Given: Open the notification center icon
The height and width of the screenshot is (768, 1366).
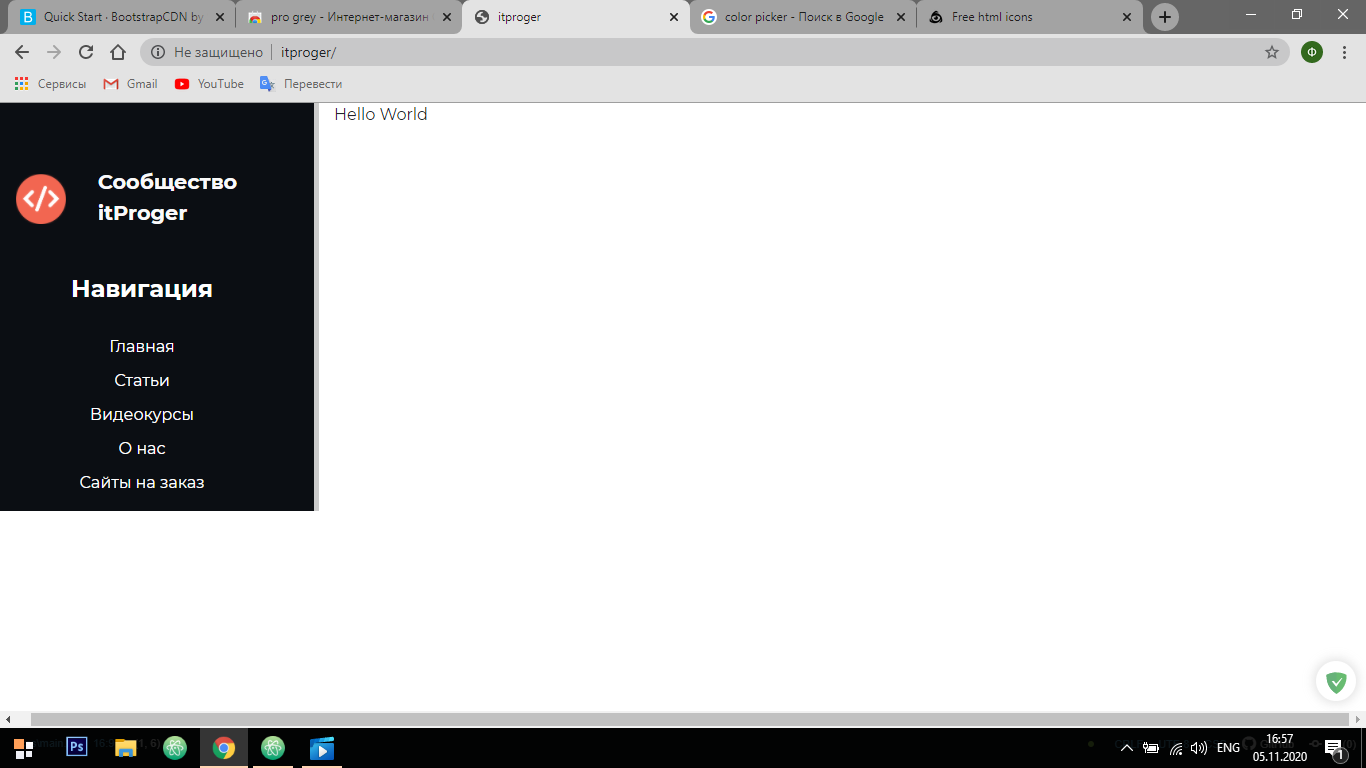Looking at the screenshot, I should coord(1334,748).
